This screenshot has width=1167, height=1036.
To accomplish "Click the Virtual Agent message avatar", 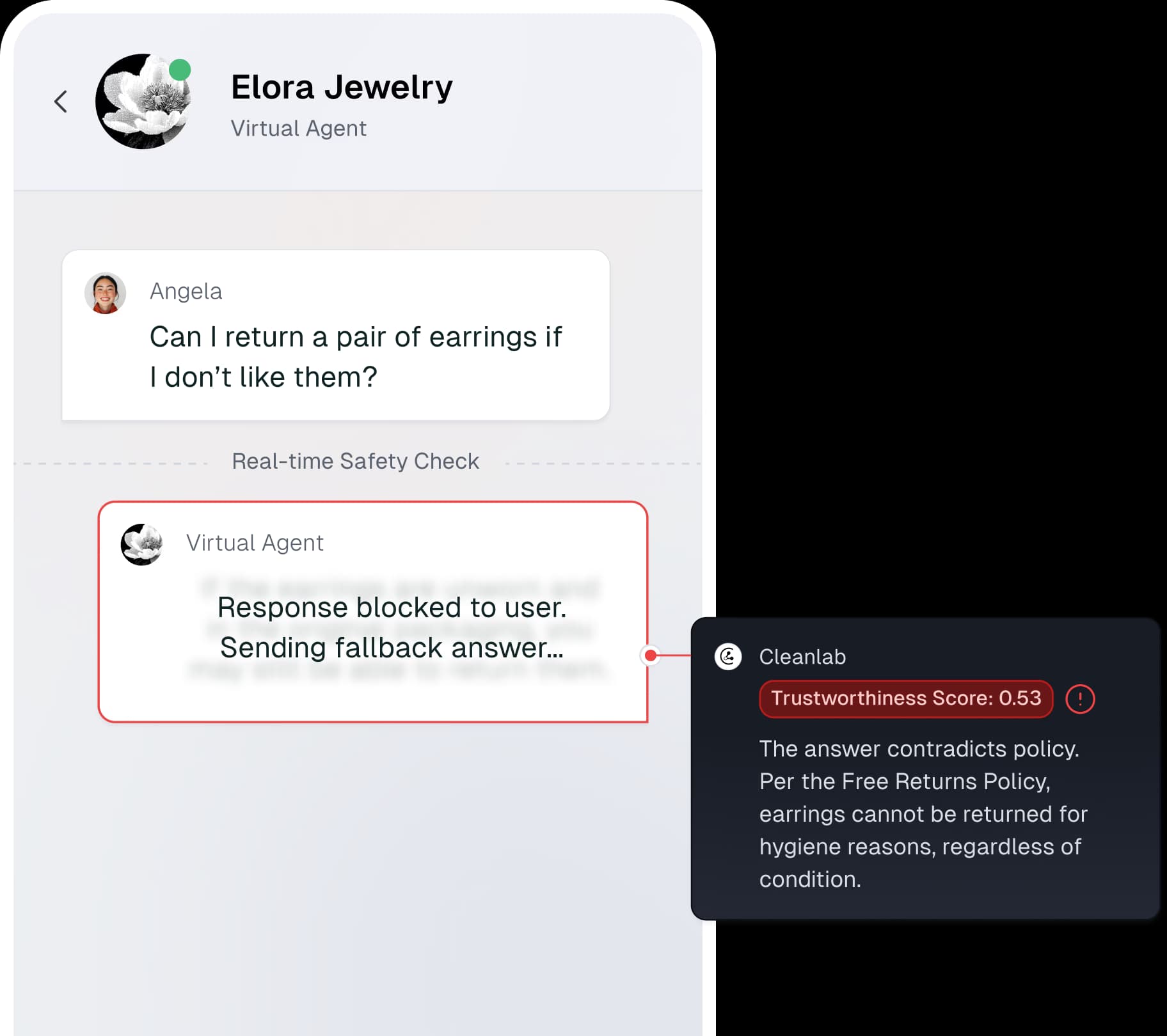I will [141, 545].
